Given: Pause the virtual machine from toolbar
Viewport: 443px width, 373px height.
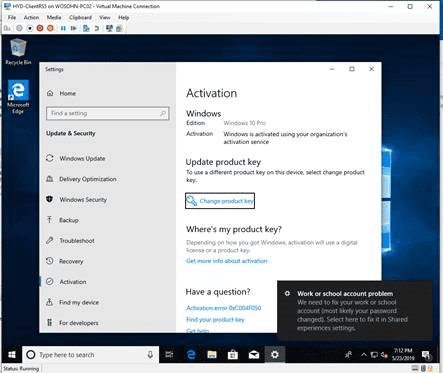Looking at the screenshot, I should click(63, 28).
